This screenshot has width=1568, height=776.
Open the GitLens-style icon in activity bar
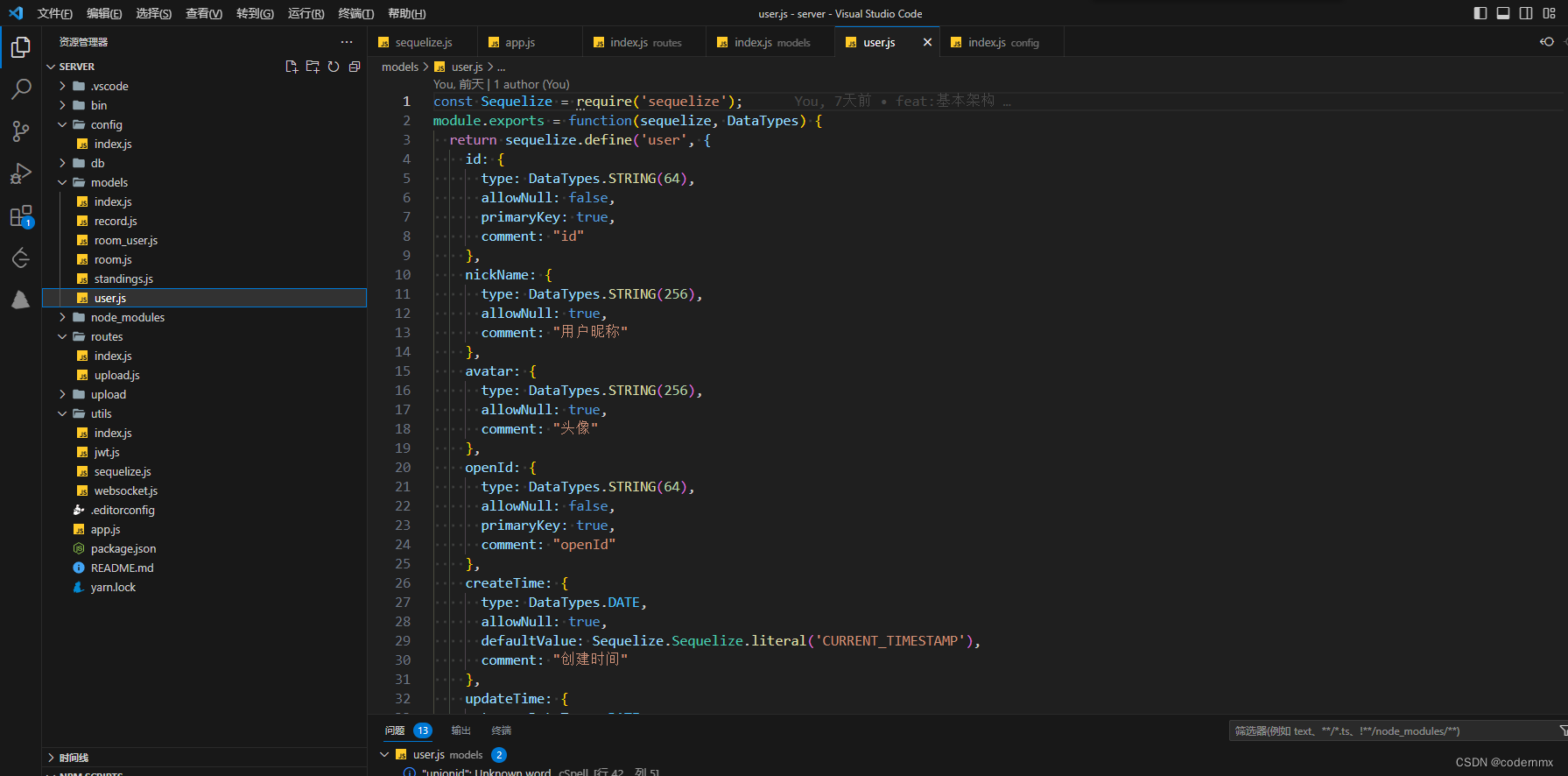tap(21, 258)
